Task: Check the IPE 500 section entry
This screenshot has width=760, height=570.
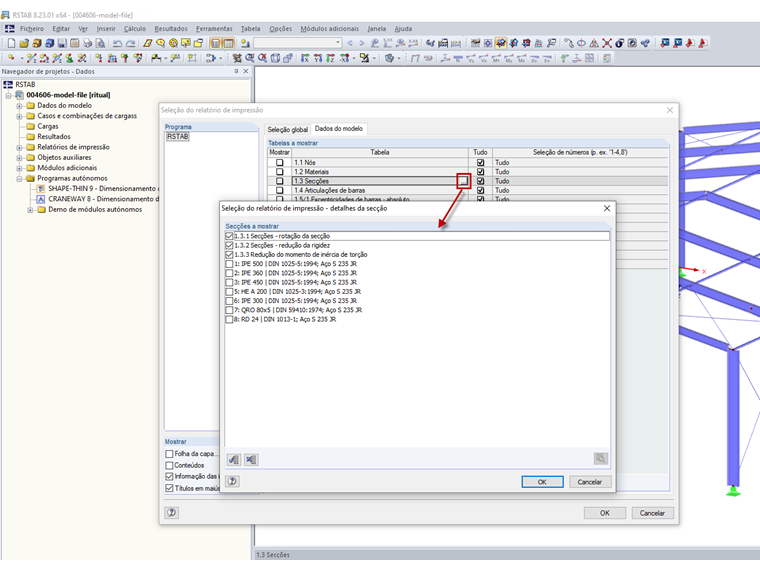Action: [x=229, y=264]
